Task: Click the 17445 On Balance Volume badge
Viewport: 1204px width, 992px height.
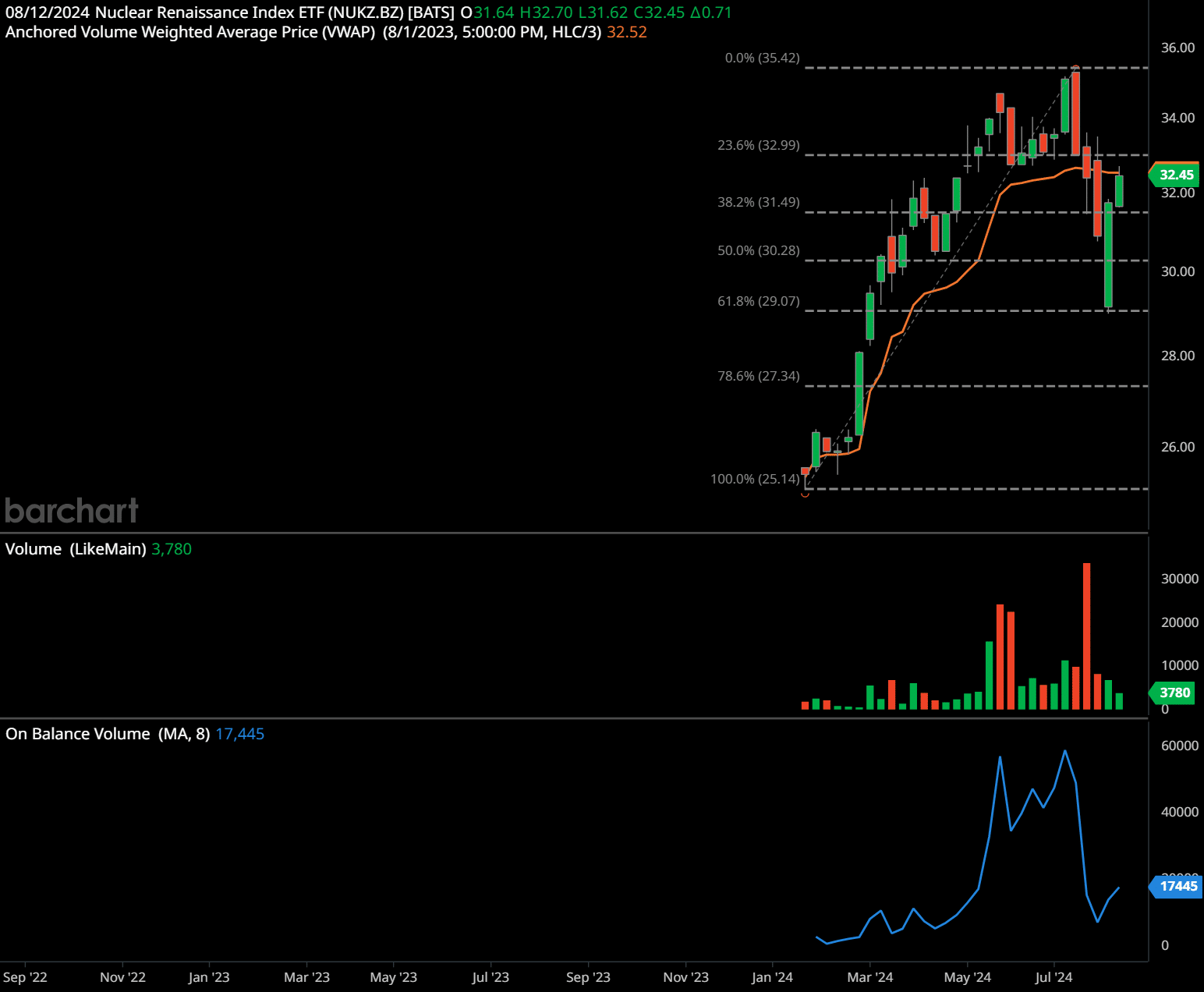Action: click(x=1176, y=886)
